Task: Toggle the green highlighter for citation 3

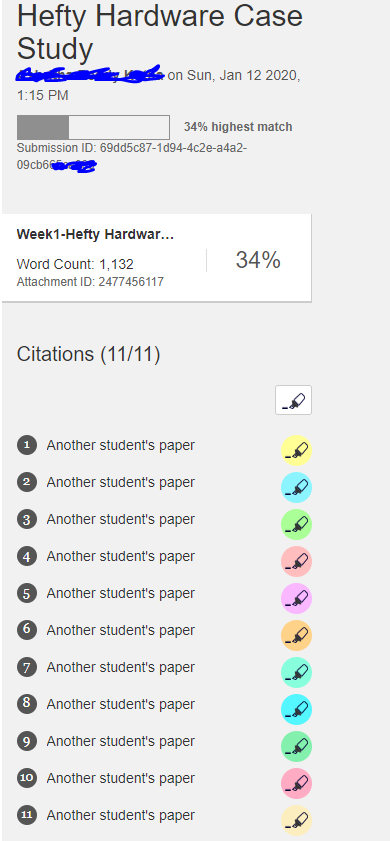Action: coord(296,524)
